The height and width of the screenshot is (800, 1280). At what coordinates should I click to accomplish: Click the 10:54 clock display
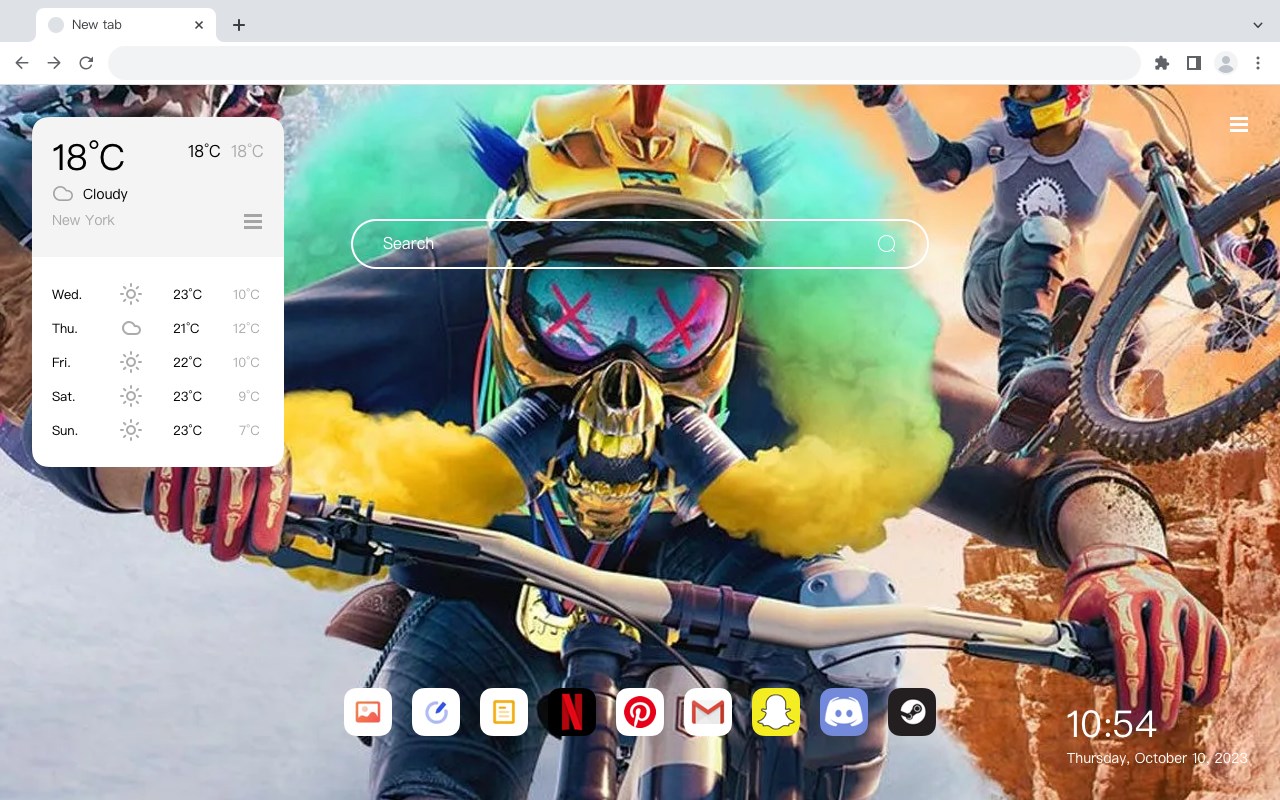pyautogui.click(x=1111, y=724)
